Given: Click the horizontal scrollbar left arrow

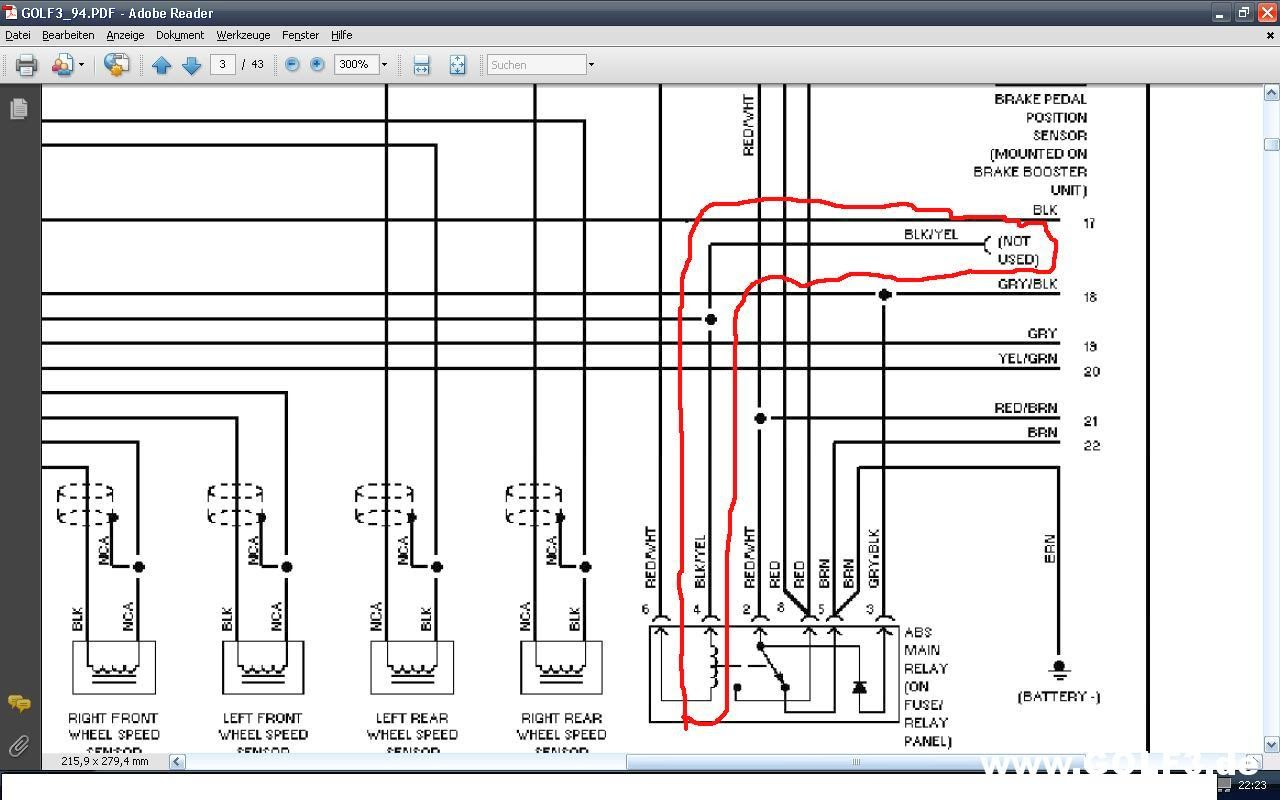Looking at the screenshot, I should coord(177,761).
